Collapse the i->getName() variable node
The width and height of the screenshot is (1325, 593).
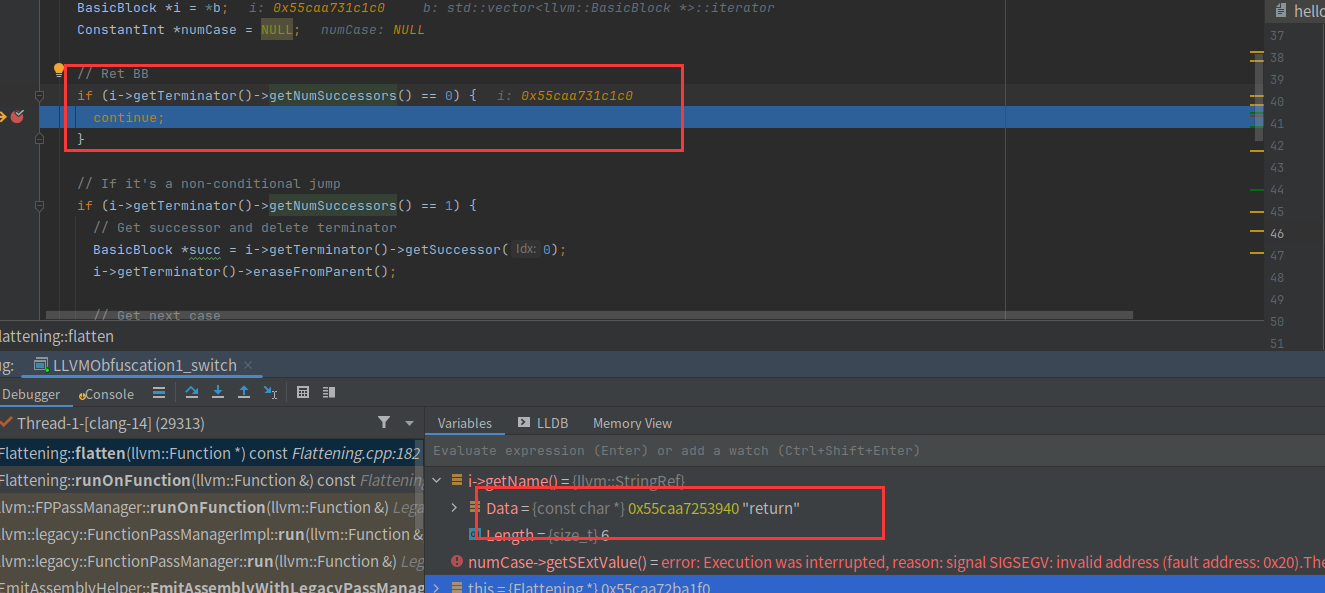click(x=438, y=481)
